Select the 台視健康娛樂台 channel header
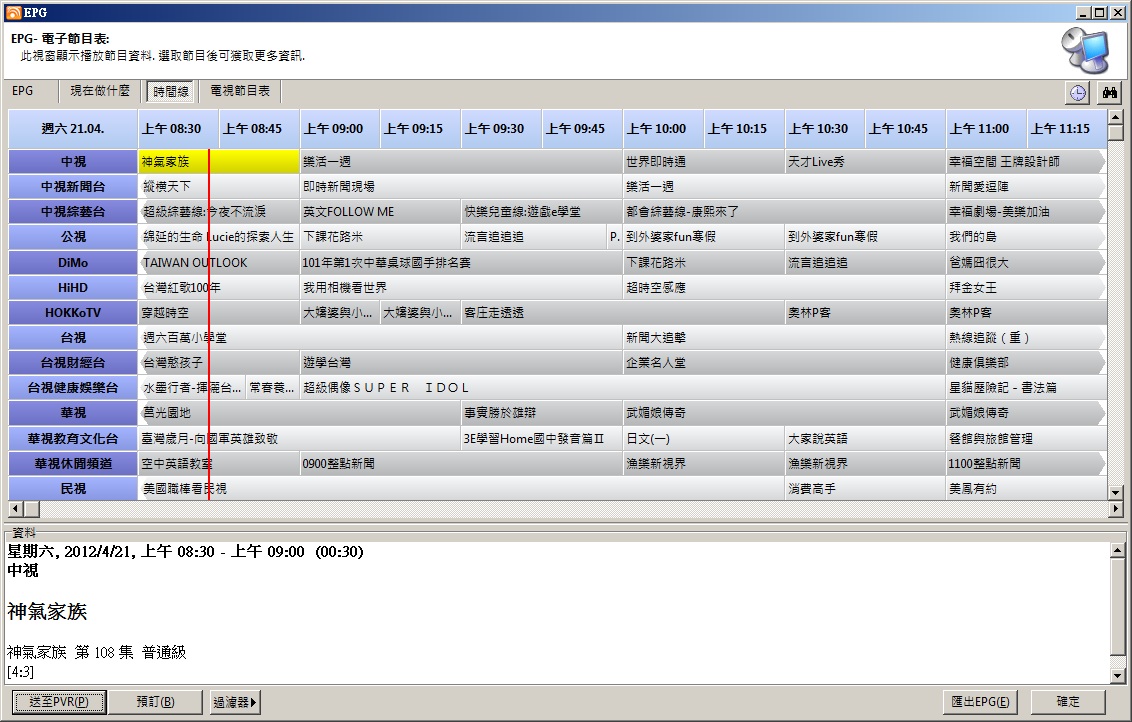 point(73,388)
